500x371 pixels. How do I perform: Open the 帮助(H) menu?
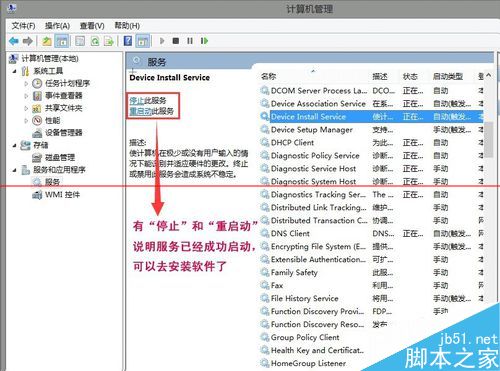(x=127, y=26)
